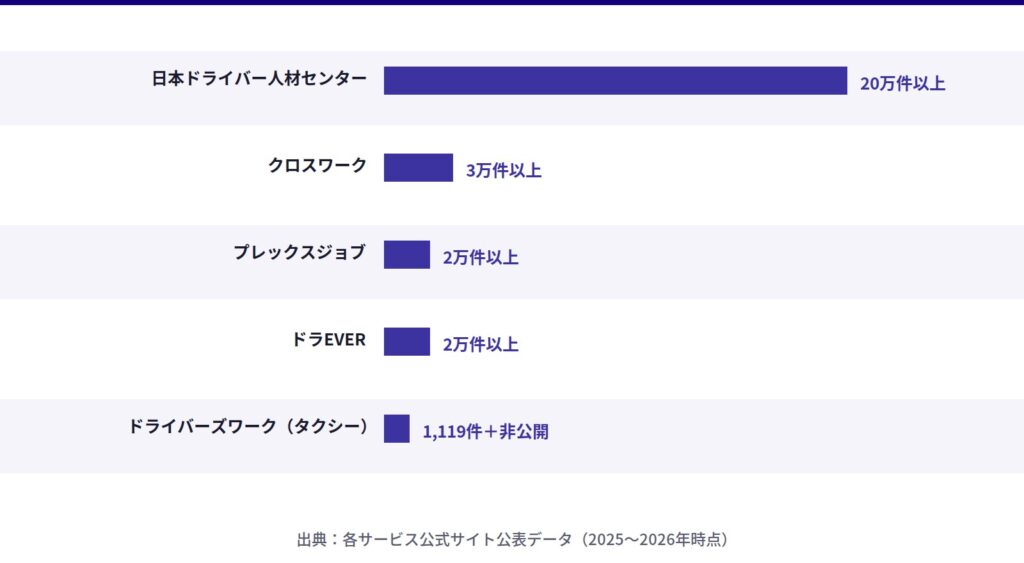Select the longest bar for 日本ドライバー人材センター
This screenshot has width=1024, height=563.
click(615, 81)
